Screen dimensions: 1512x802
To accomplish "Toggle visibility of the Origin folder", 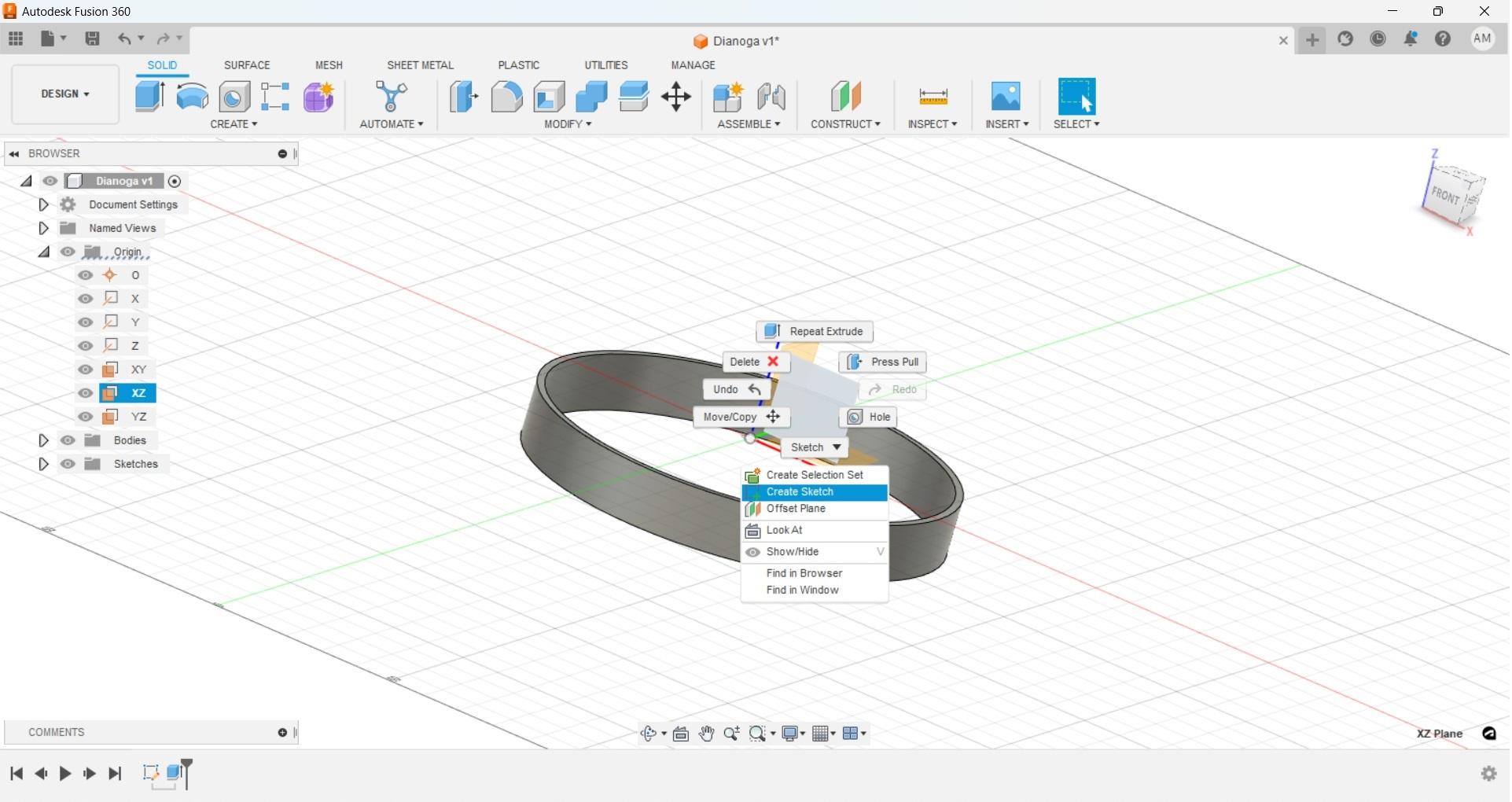I will click(68, 252).
